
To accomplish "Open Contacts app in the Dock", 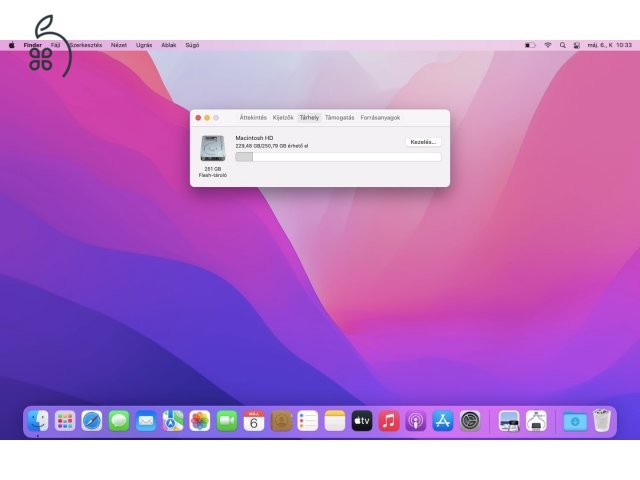I will point(281,421).
